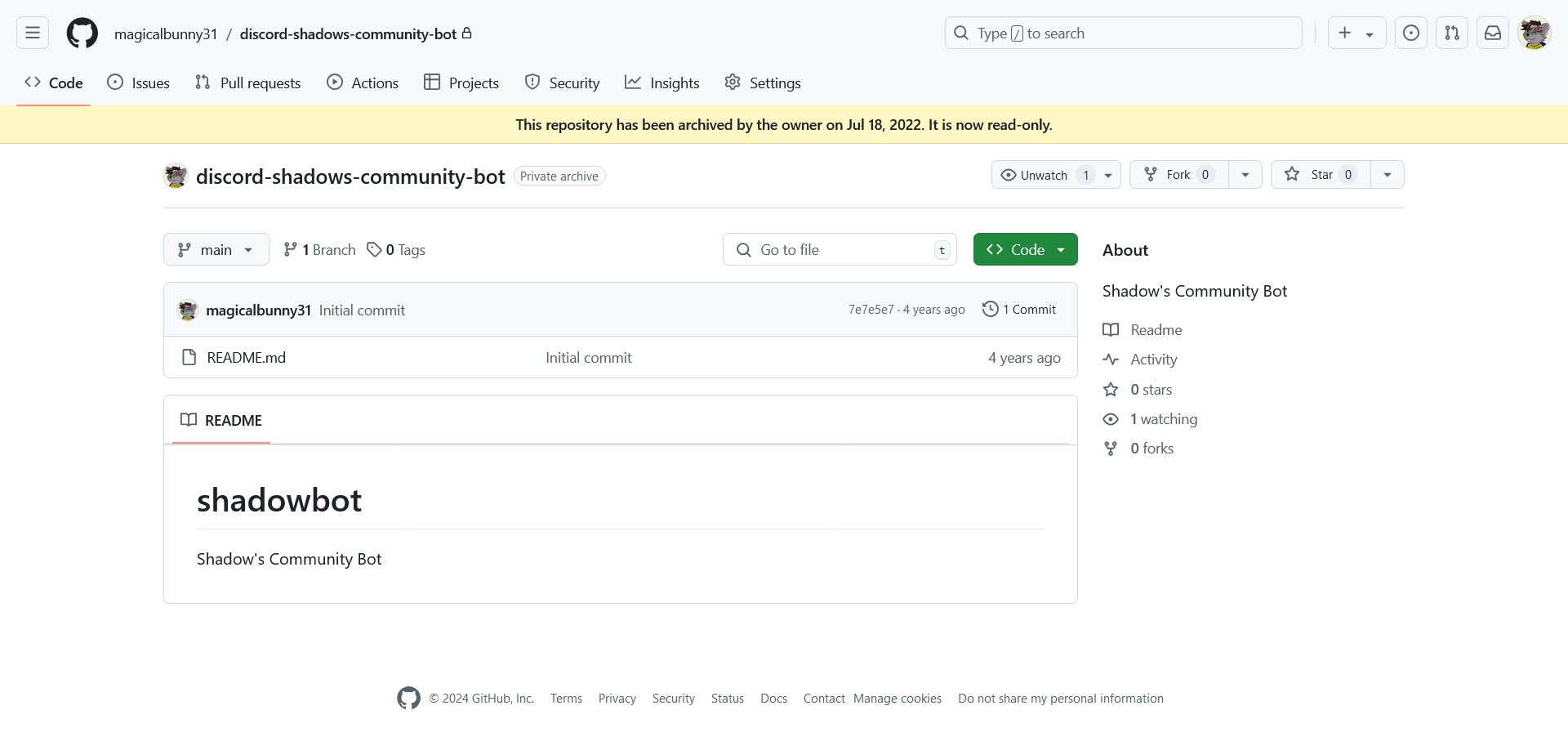The width and height of the screenshot is (1568, 746).
Task: Open the pull requests shortcut icon in header
Action: pos(1451,33)
